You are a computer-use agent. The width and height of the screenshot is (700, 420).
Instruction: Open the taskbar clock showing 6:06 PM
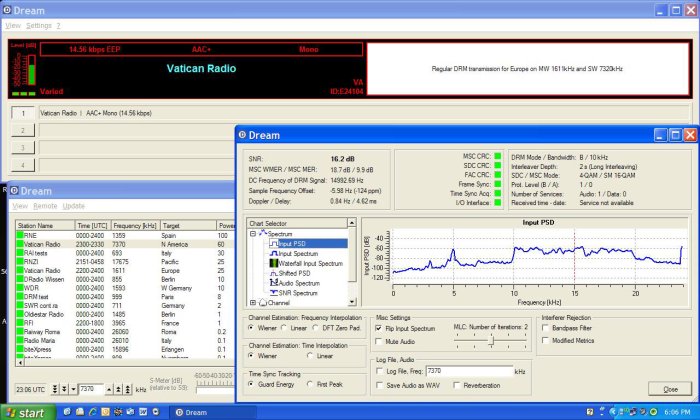[x=677, y=412]
